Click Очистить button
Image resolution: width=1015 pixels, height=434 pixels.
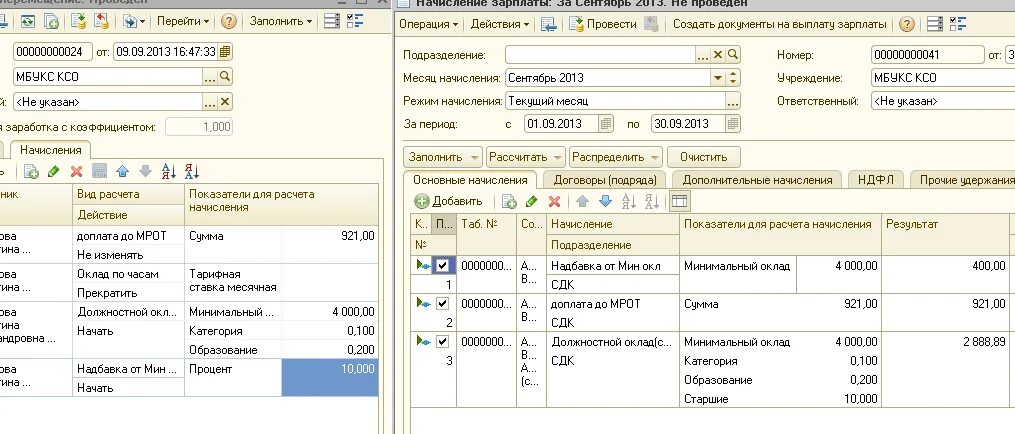704,157
